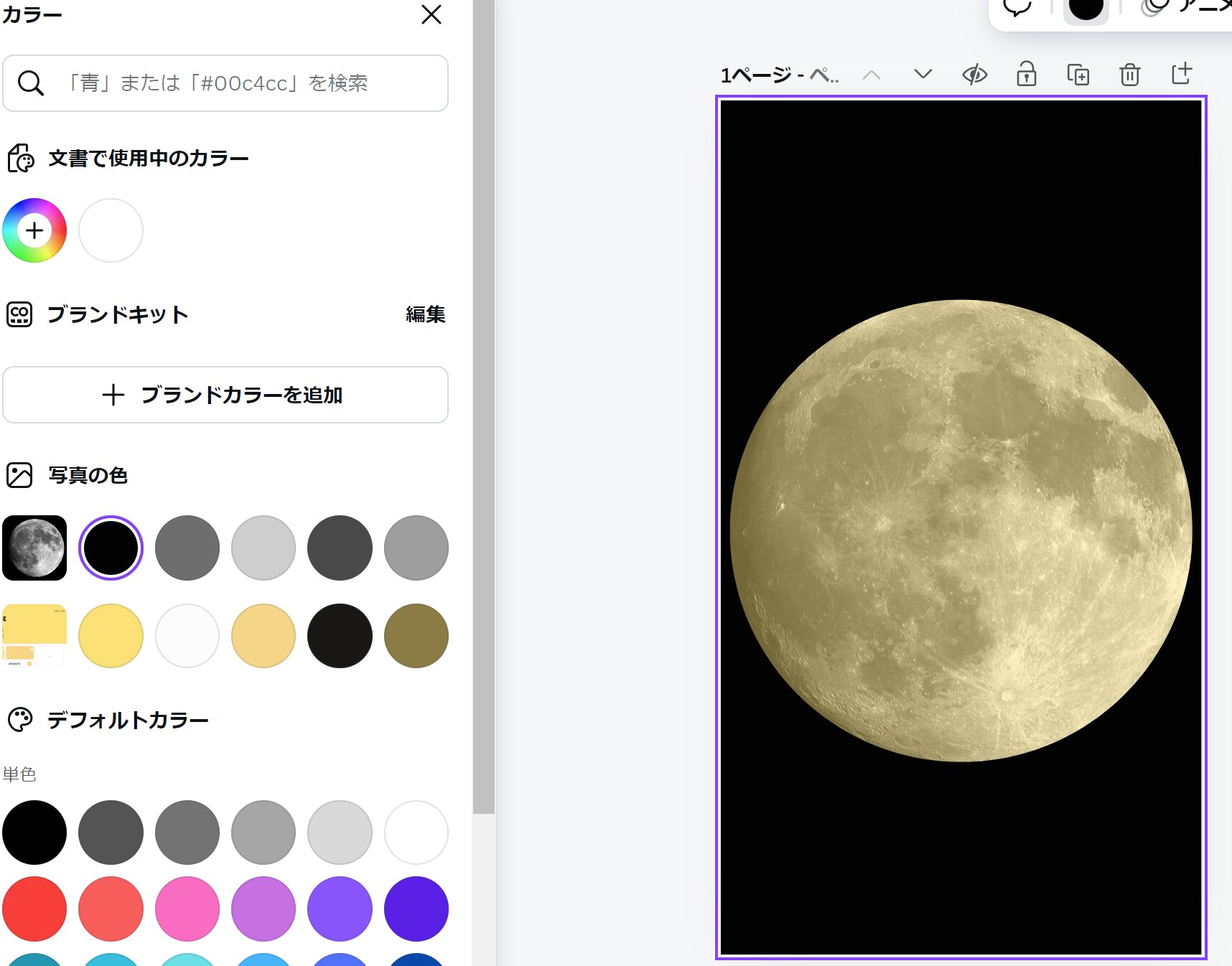Image resolution: width=1232 pixels, height=966 pixels.
Task: Close the カラー panel
Action: [431, 15]
